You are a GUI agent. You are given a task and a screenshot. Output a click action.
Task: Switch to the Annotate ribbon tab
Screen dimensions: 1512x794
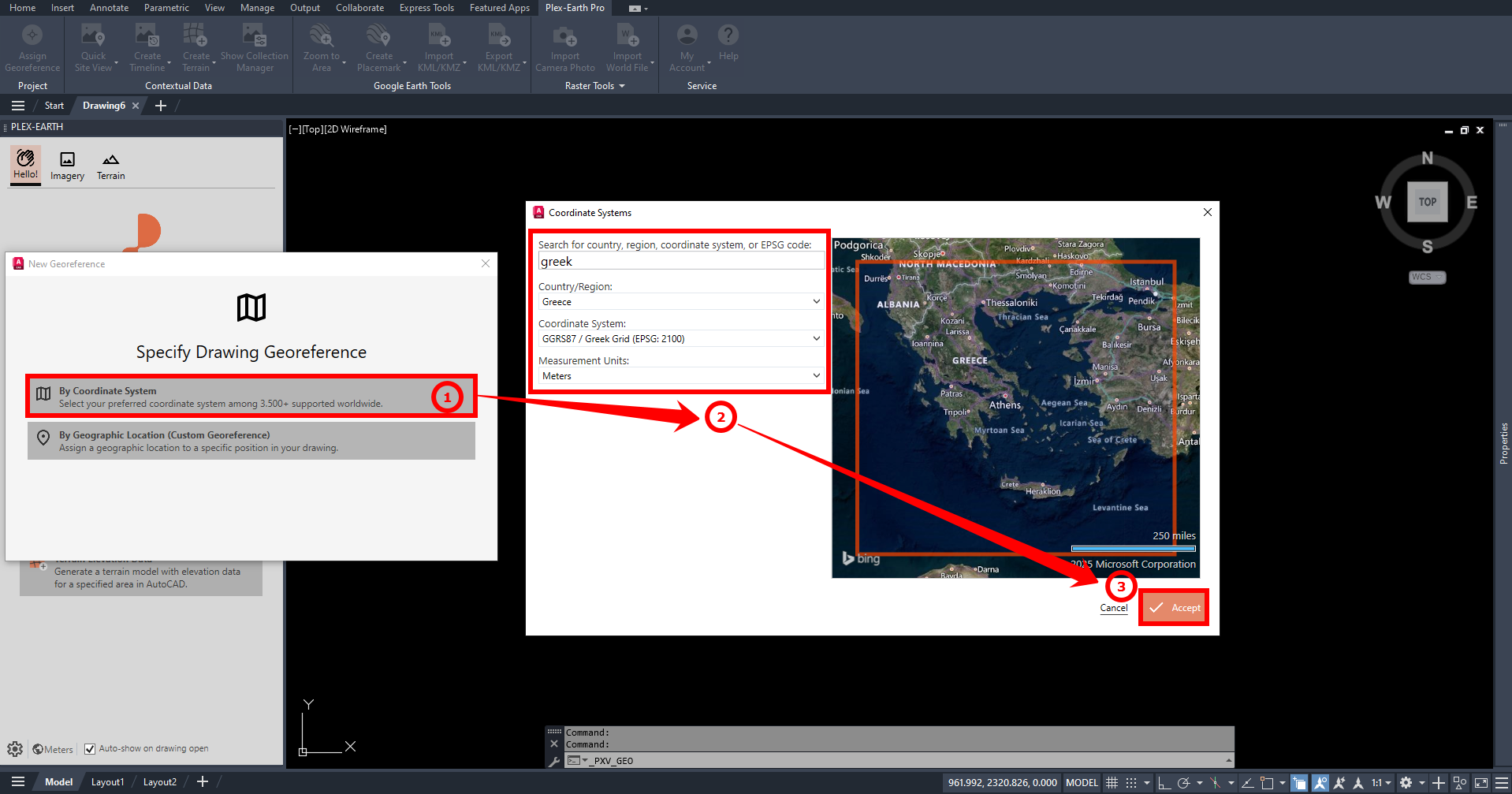click(109, 8)
